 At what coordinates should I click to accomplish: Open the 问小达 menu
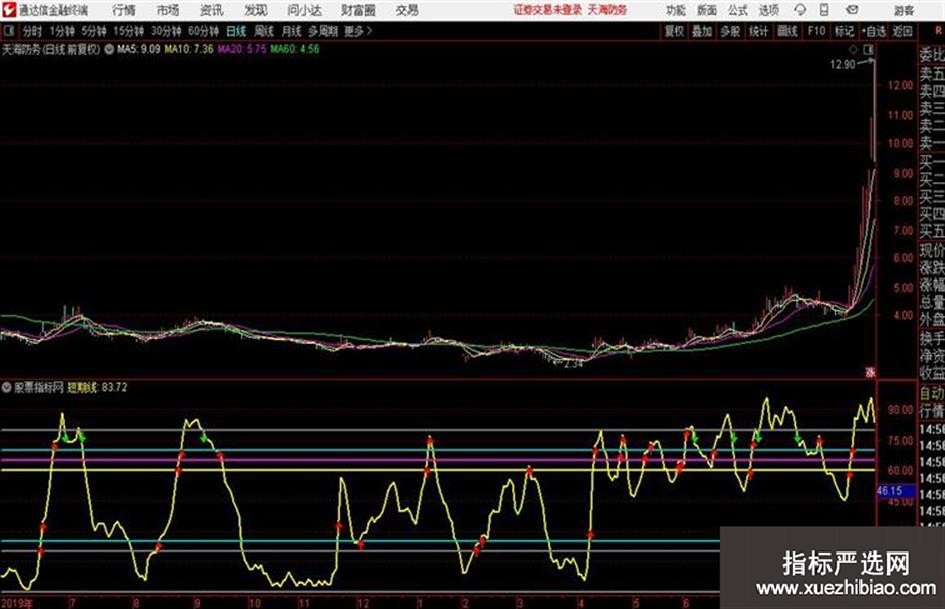[x=304, y=10]
